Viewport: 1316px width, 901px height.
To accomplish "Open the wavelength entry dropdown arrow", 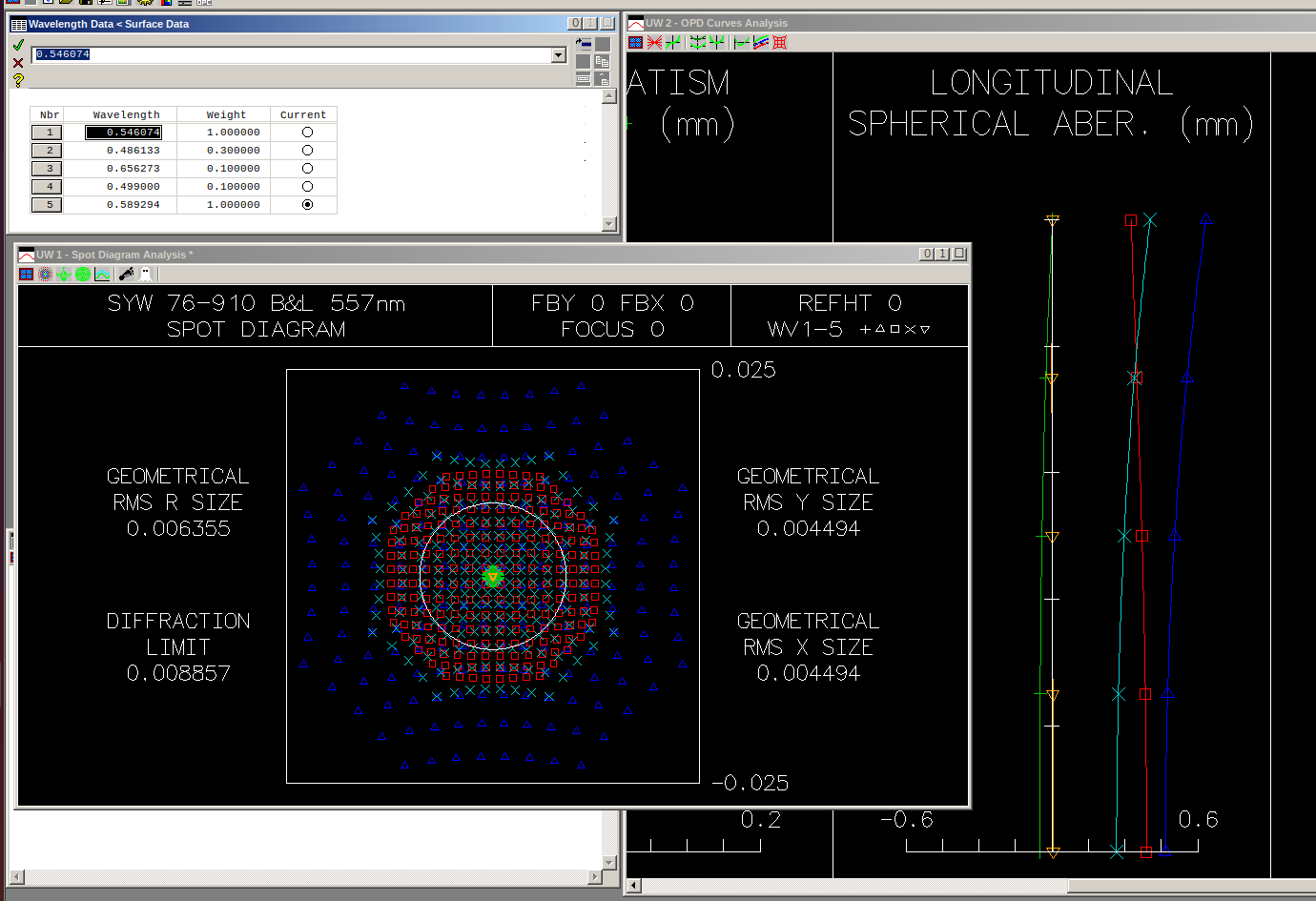I will point(559,55).
